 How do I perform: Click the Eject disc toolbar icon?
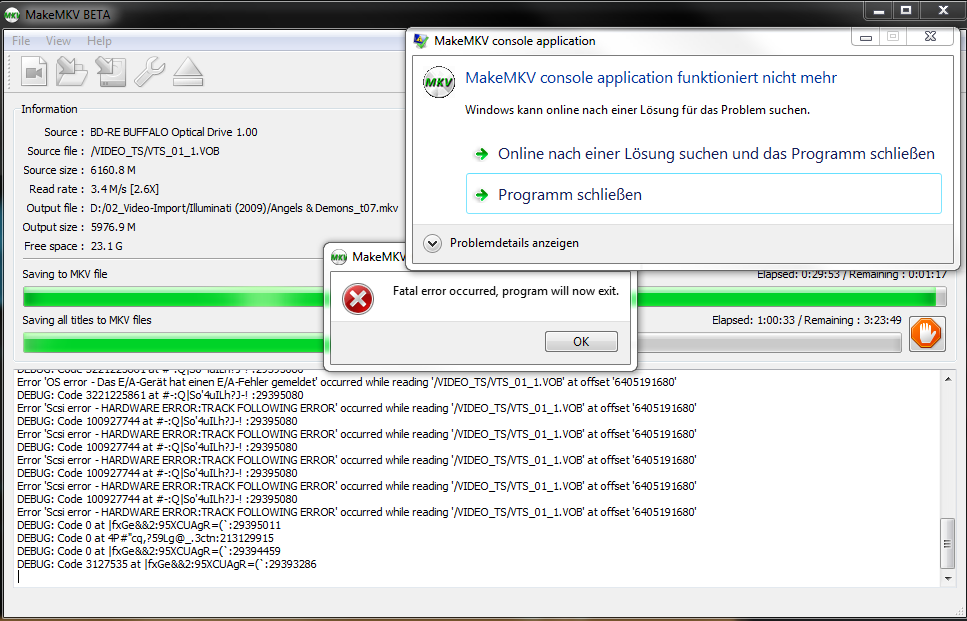(x=187, y=72)
